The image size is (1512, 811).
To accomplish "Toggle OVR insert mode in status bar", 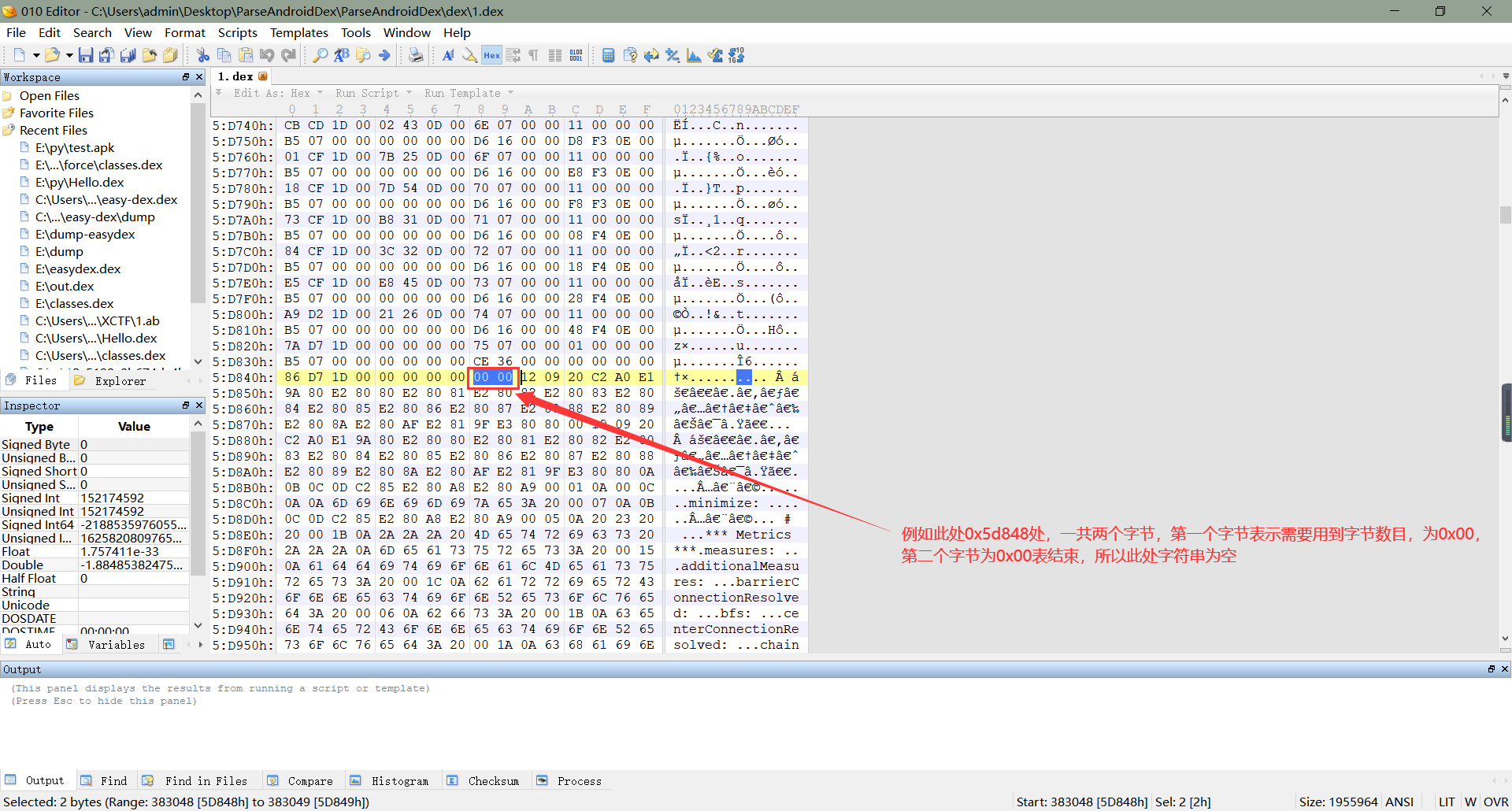I will [1495, 802].
